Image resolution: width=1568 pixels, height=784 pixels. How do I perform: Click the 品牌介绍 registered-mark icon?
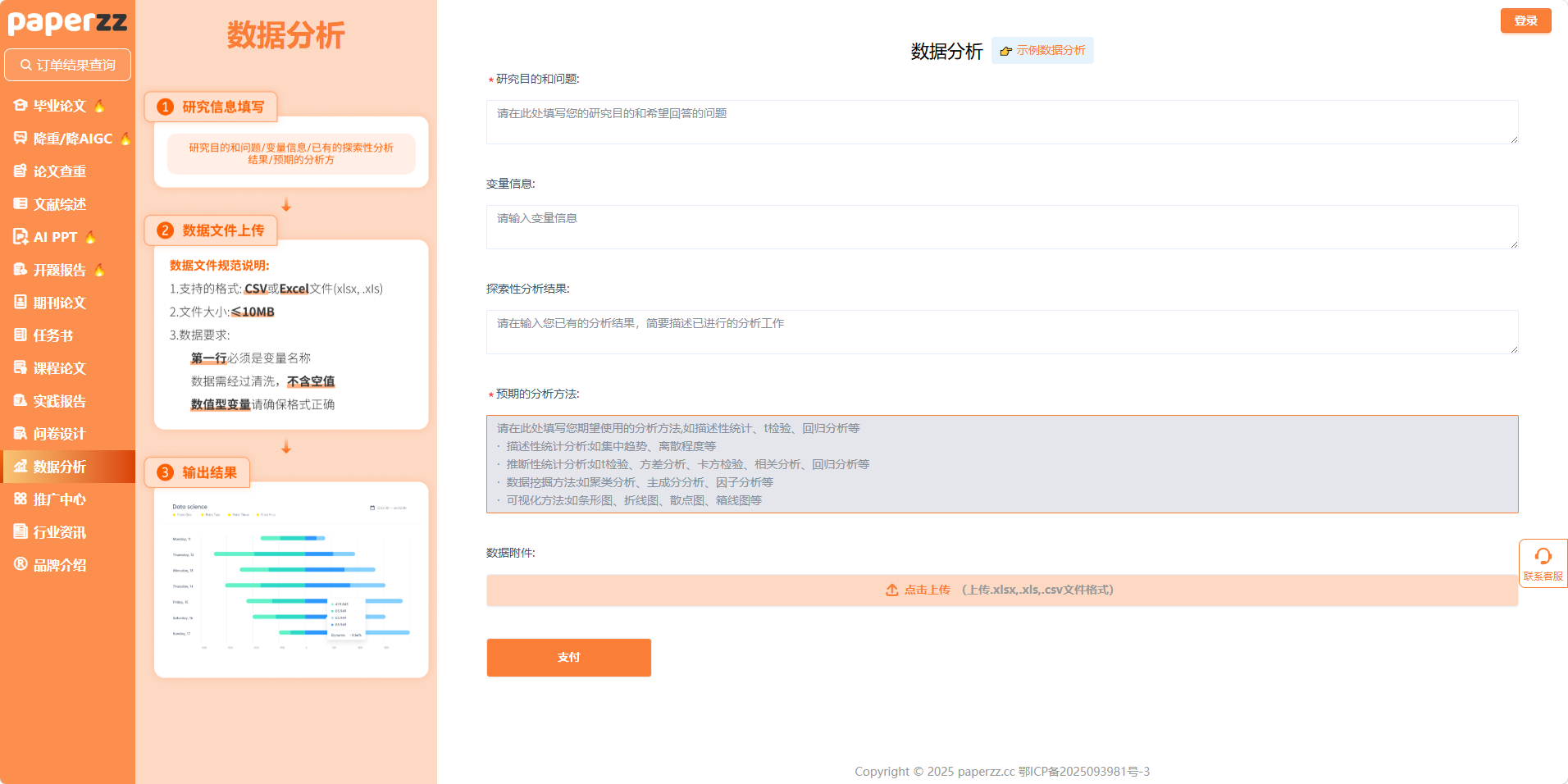pos(21,564)
